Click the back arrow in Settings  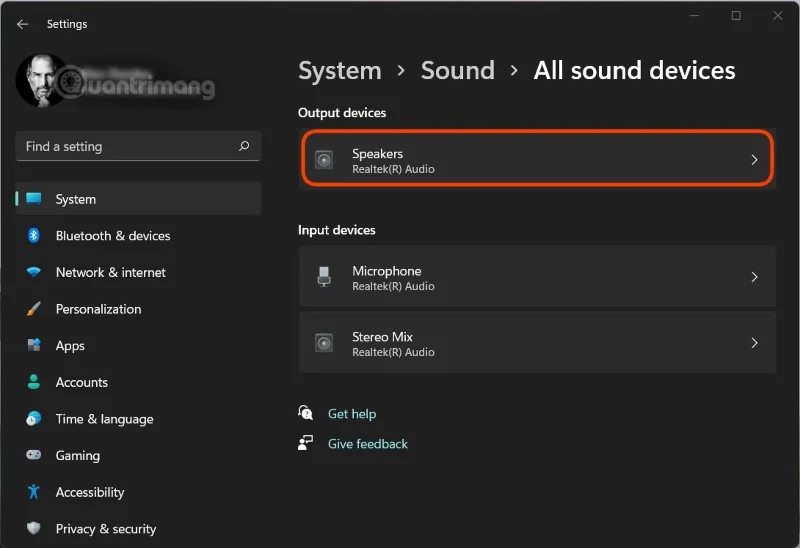coord(22,24)
